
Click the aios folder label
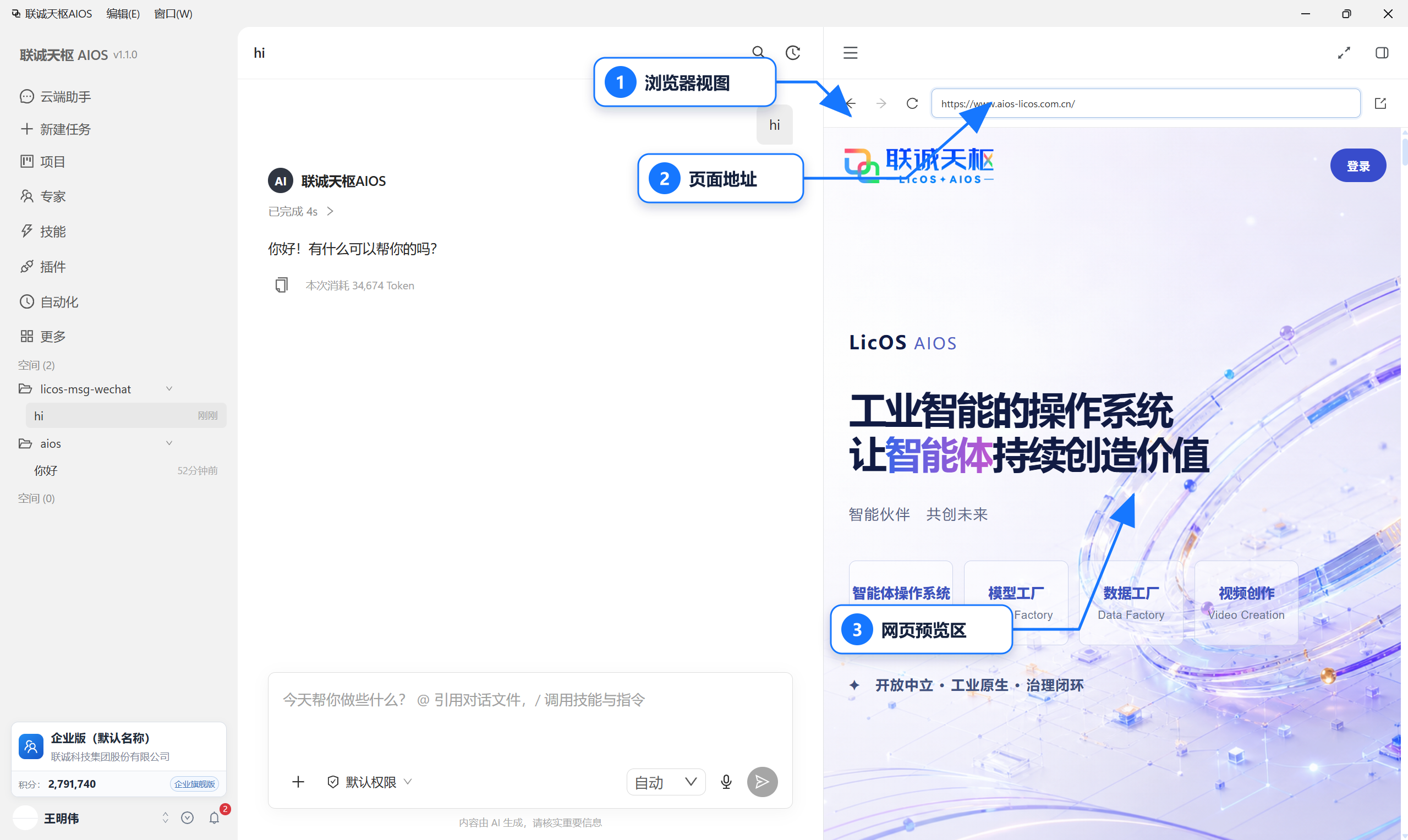[51, 443]
